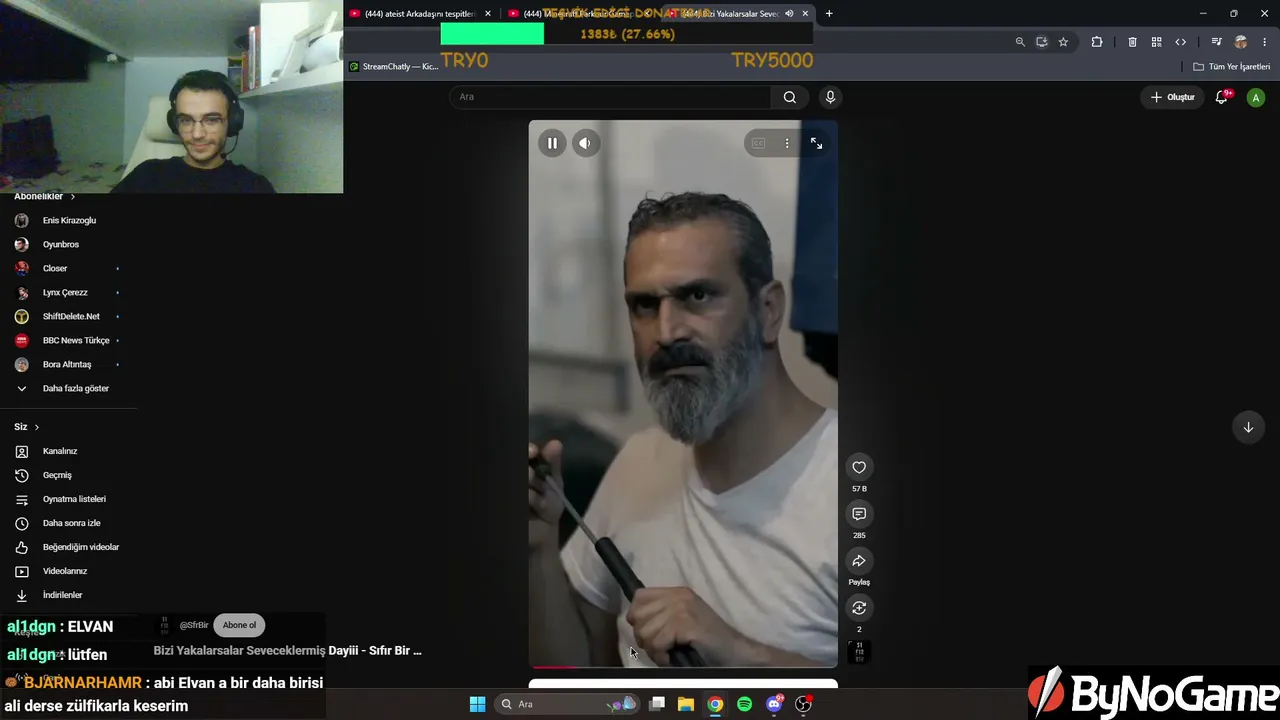Expand the Siz section arrow
1280x720 pixels.
click(37, 427)
